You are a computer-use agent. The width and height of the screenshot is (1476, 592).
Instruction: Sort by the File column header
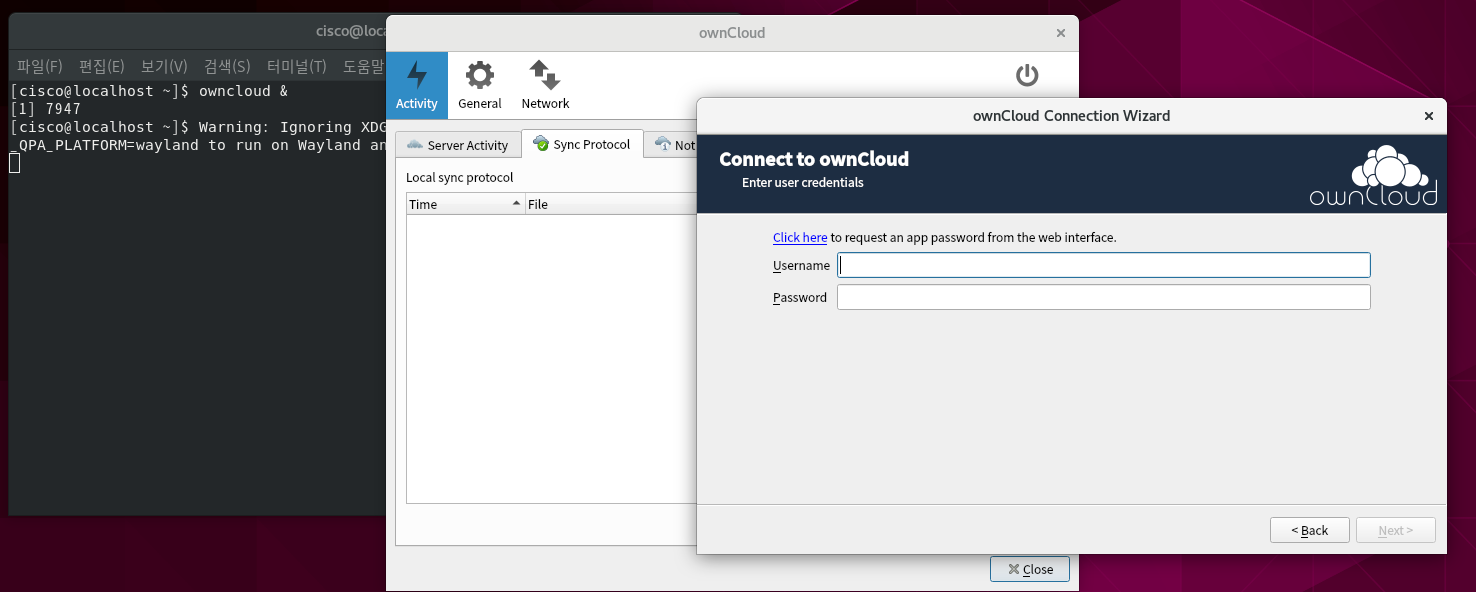[x=610, y=204]
